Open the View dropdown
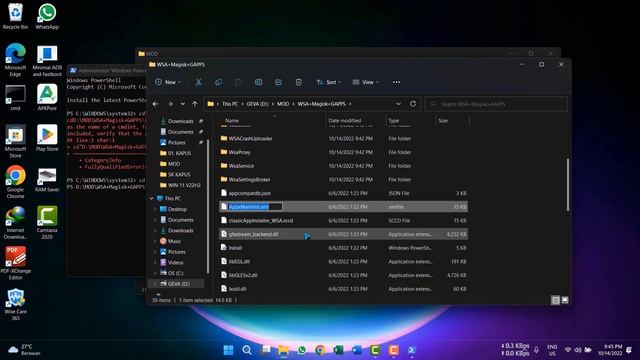This screenshot has width=640, height=360. 366,82
